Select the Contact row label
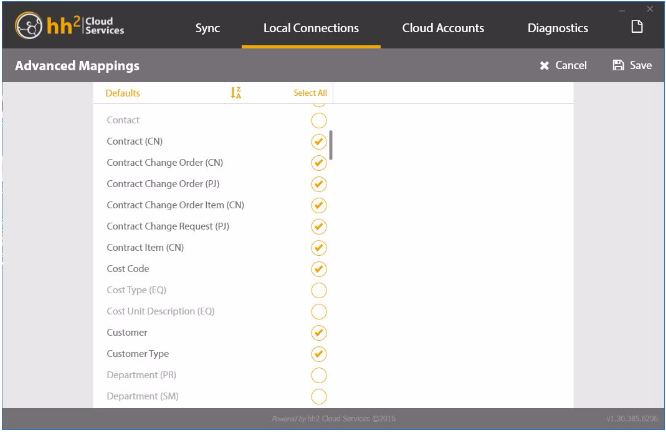Image resolution: width=666 pixels, height=432 pixels. 123,120
